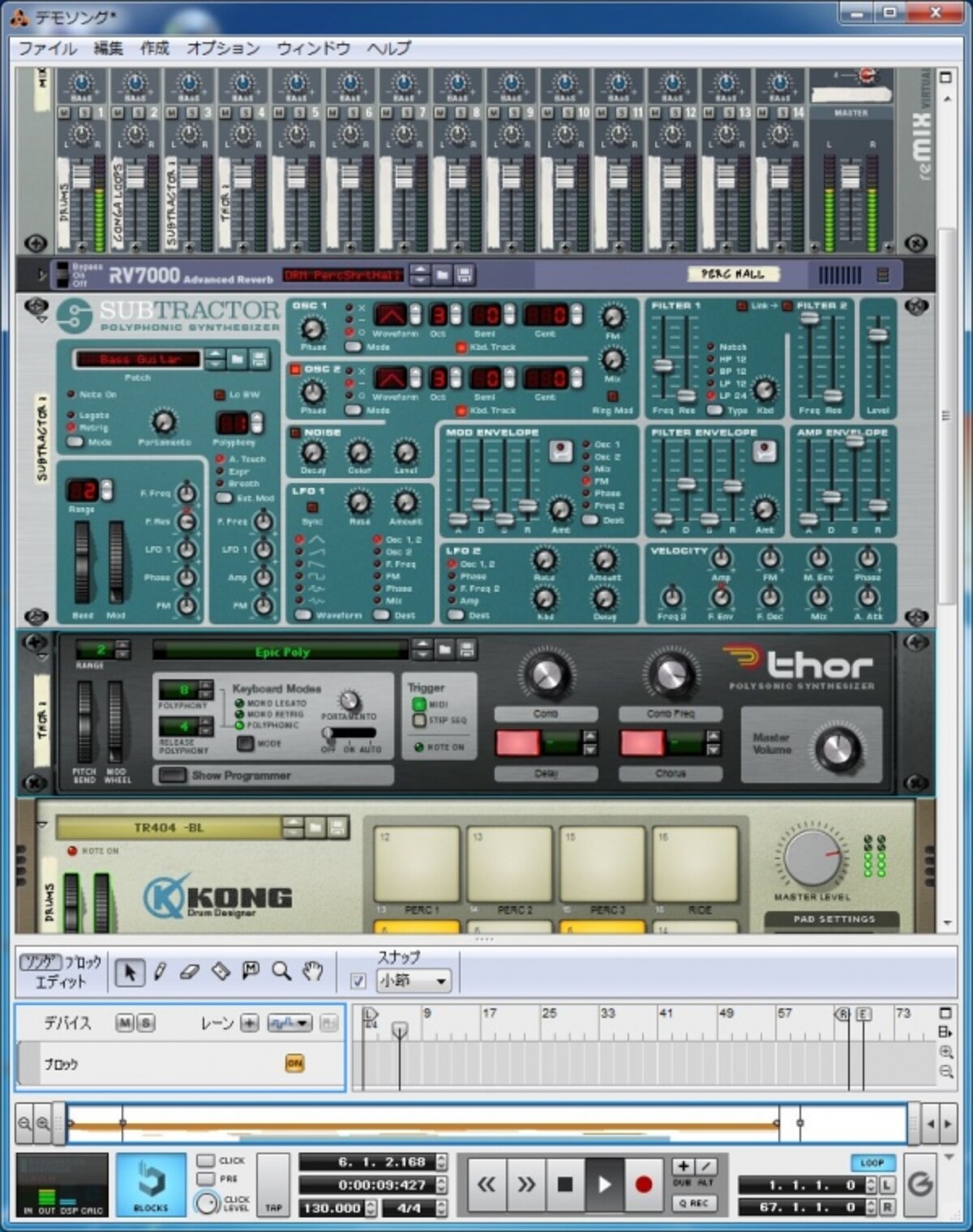Viewport: 973px width, 1232px height.
Task: Toggle the snap checkbox
Action: 358,982
